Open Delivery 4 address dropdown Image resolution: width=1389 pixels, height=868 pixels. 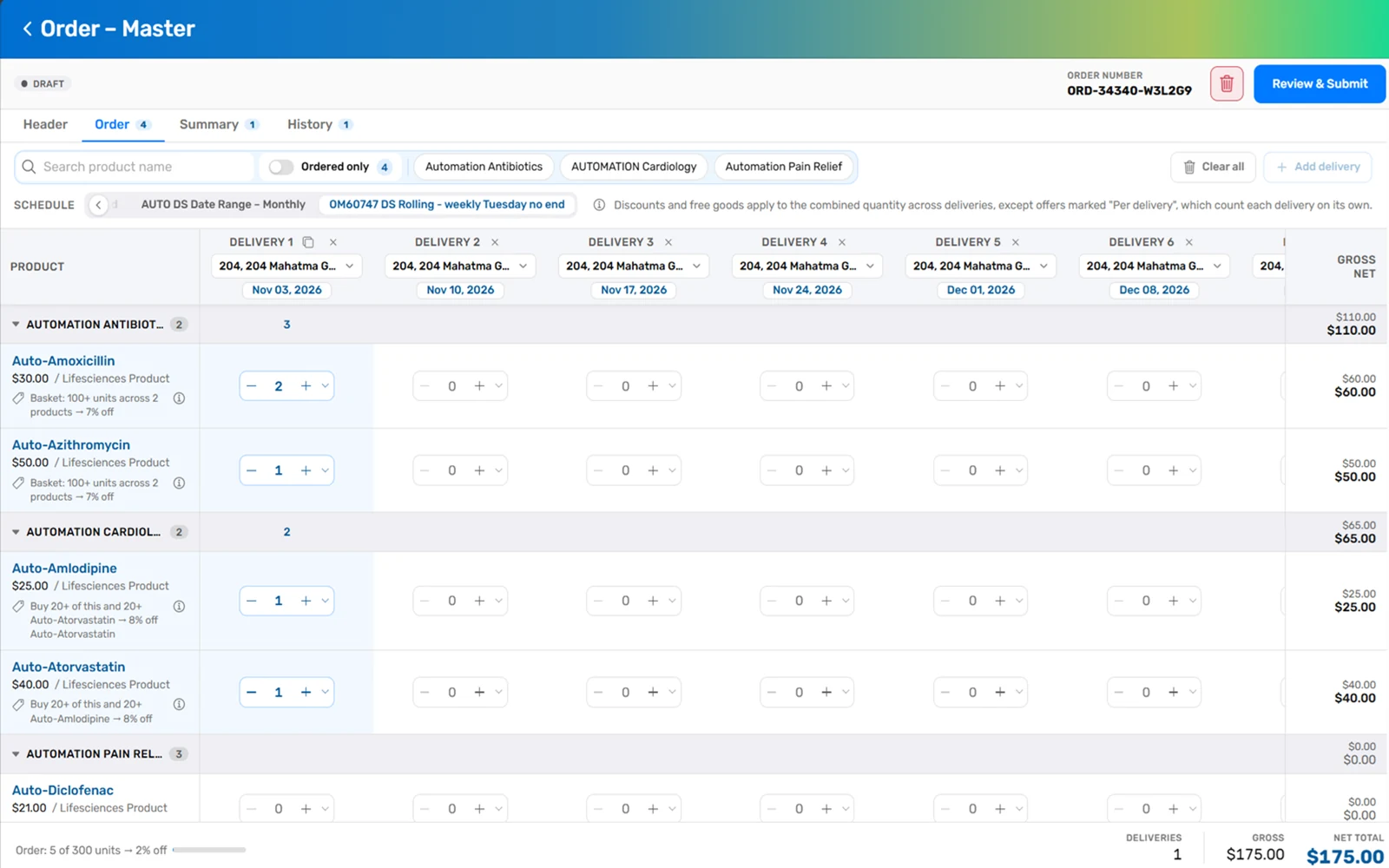tap(807, 266)
